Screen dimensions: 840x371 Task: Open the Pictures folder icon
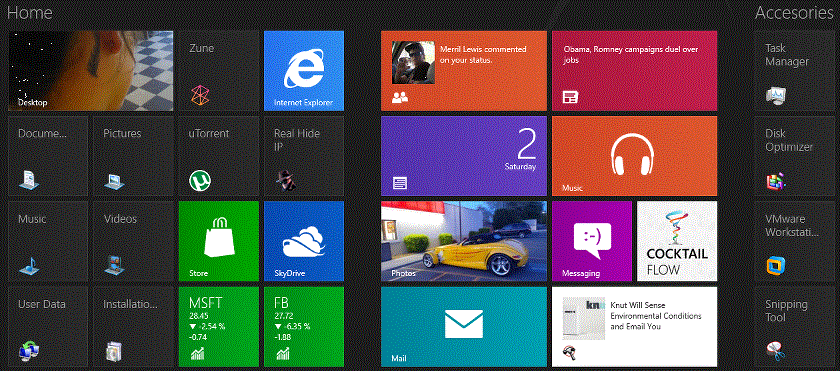115,180
